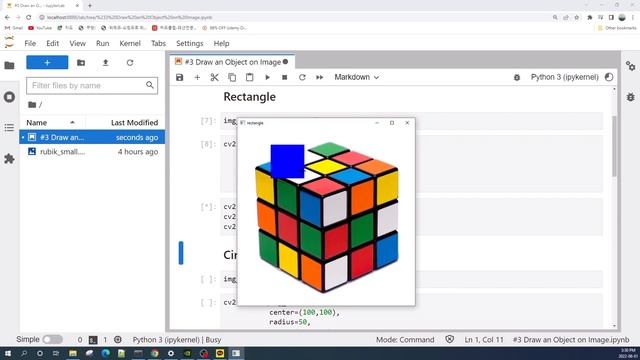Insert a cell below with the plus icon
This screenshot has height=360, width=640.
197,77
